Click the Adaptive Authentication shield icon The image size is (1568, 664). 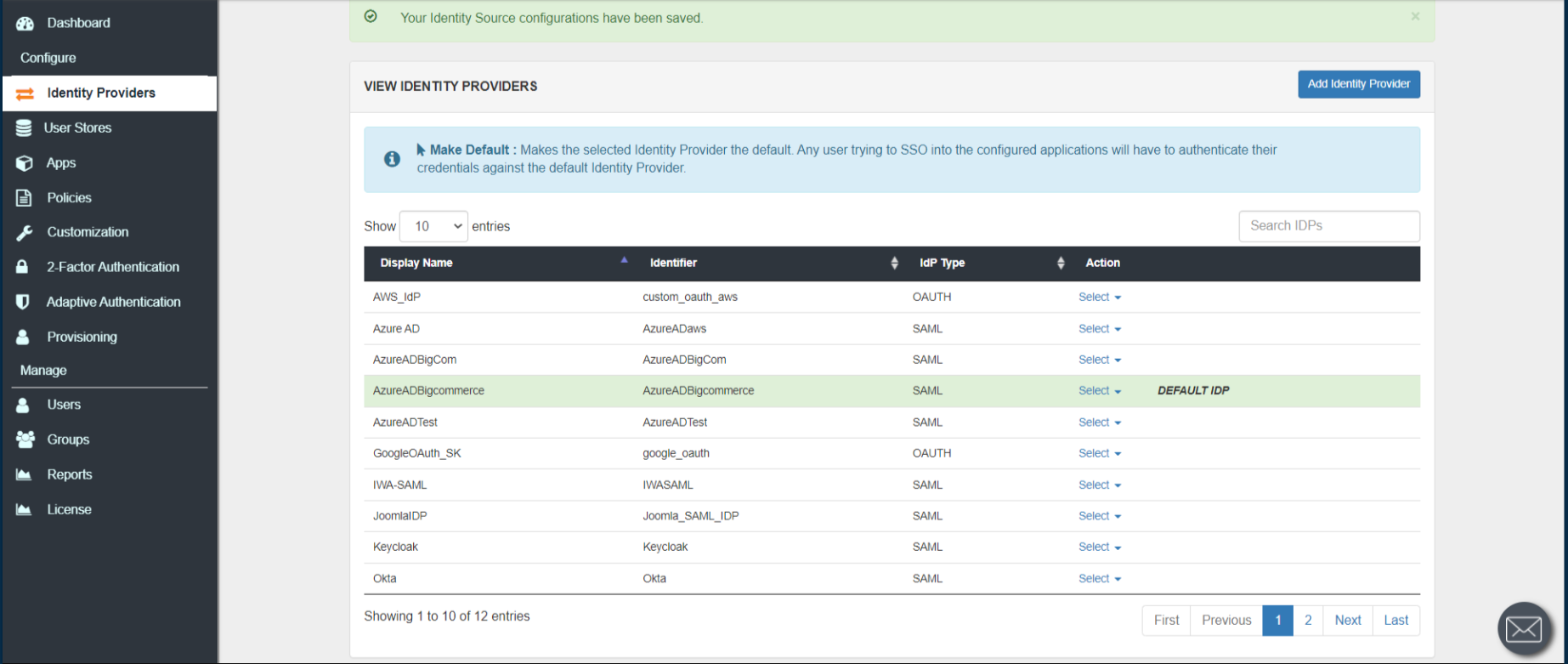[x=23, y=302]
